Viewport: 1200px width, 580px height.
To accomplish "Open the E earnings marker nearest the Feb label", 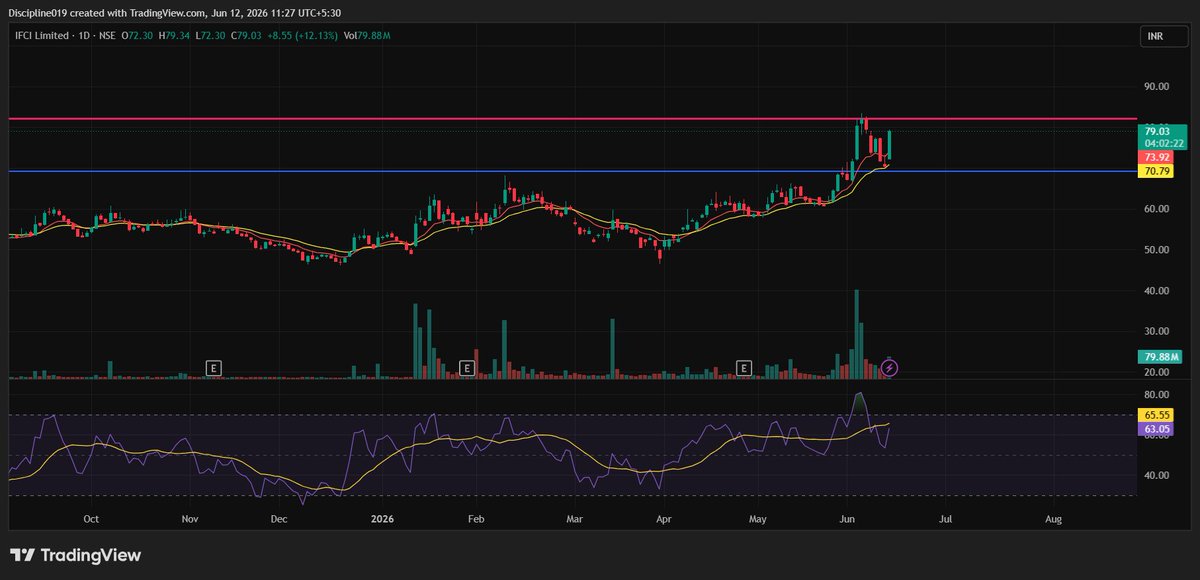I will pyautogui.click(x=466, y=368).
